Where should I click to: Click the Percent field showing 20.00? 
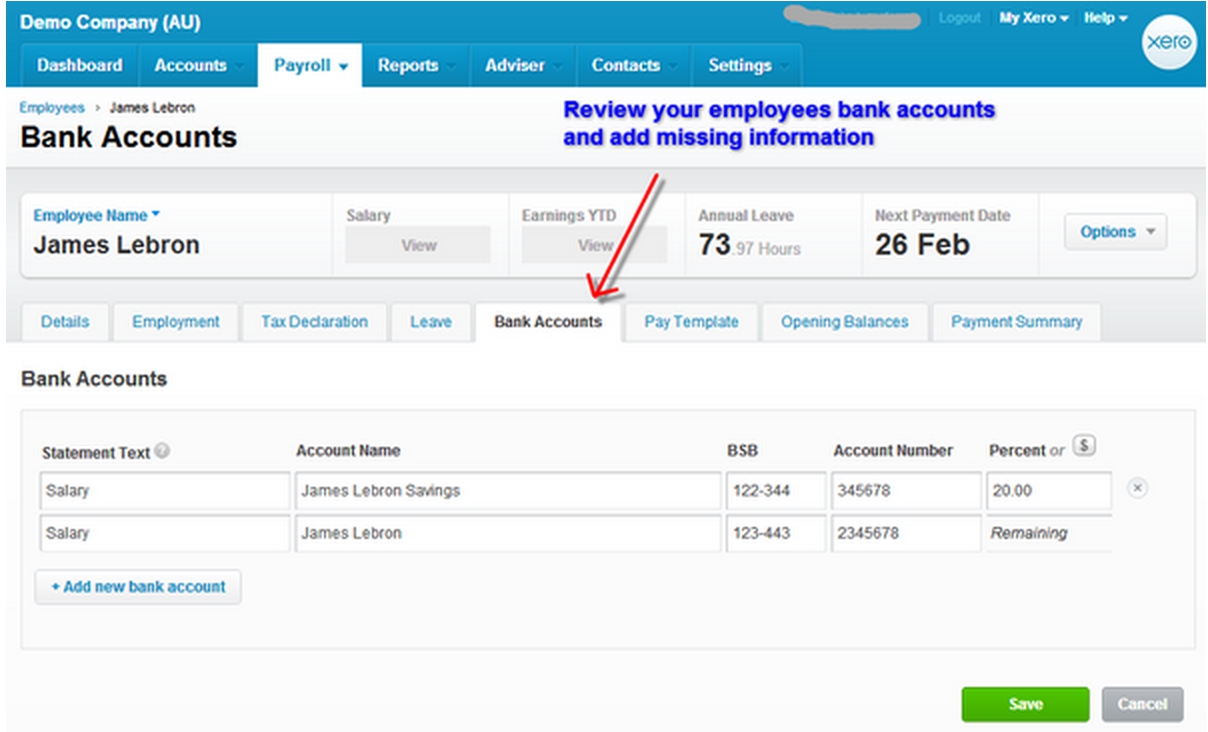pyautogui.click(x=1048, y=491)
